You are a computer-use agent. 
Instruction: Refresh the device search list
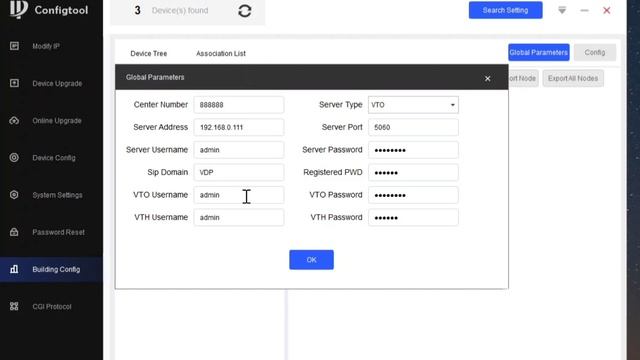(x=244, y=11)
